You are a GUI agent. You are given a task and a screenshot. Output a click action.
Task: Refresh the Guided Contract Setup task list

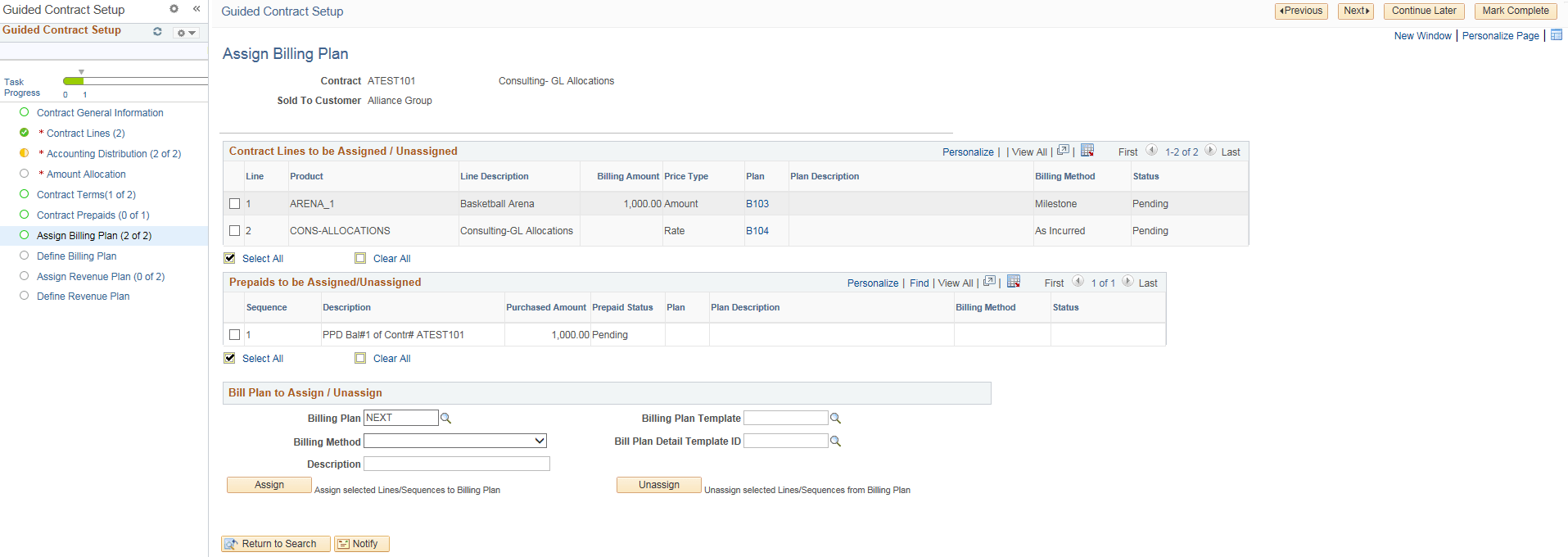tap(157, 32)
